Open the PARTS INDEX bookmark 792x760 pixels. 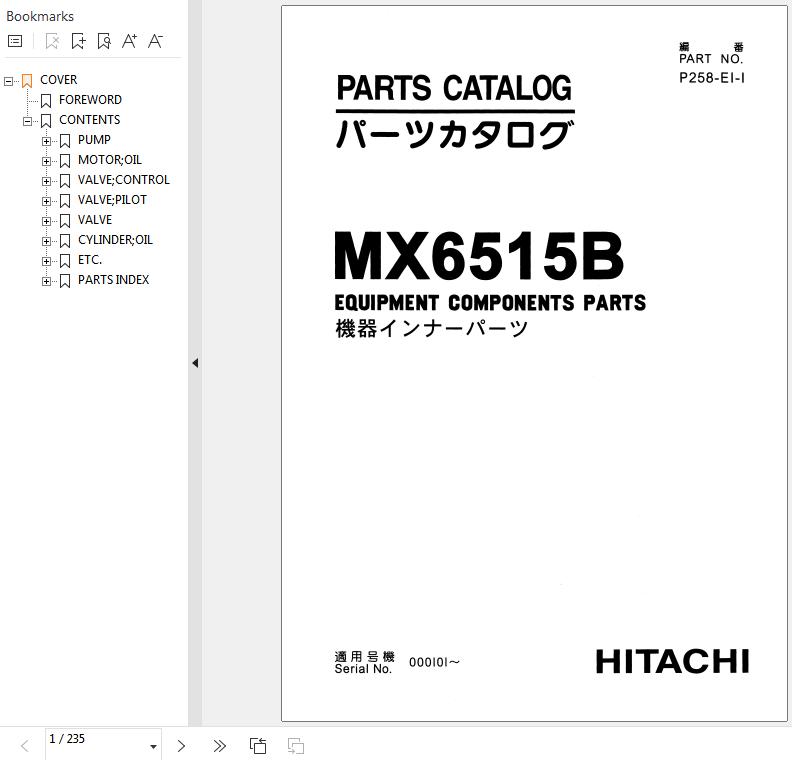114,280
